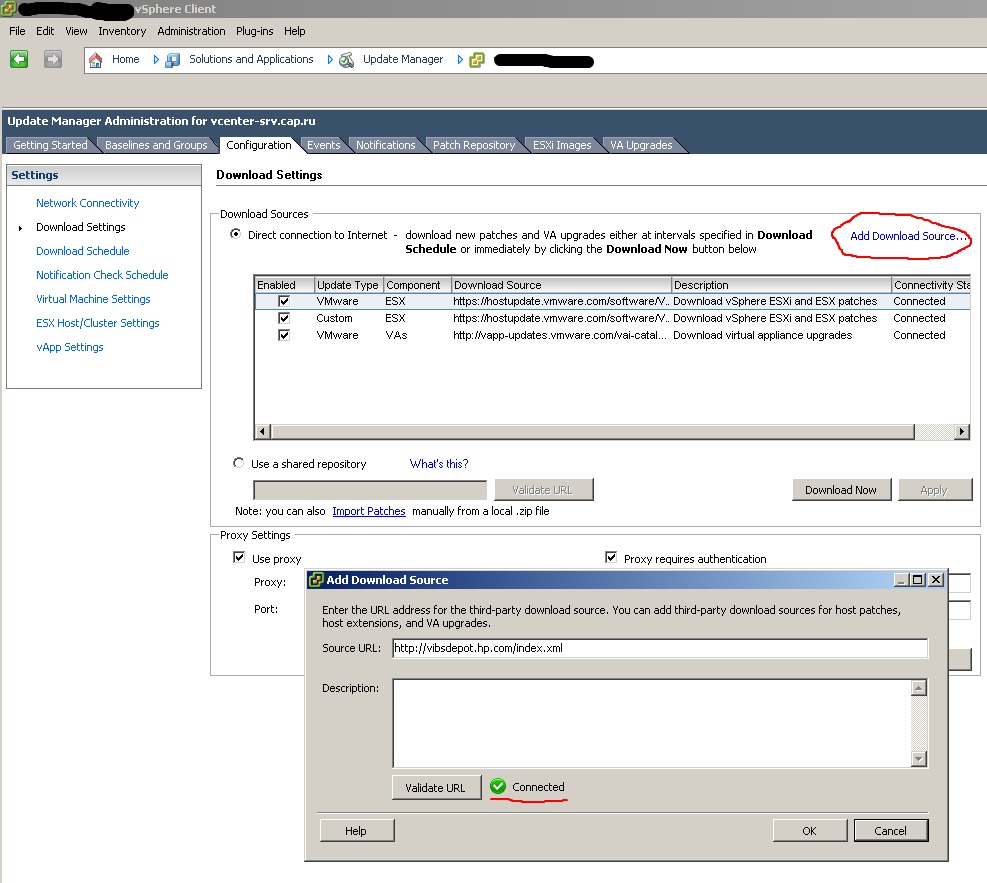
Task: Click the Add Download Source dialog title icon
Action: click(317, 580)
